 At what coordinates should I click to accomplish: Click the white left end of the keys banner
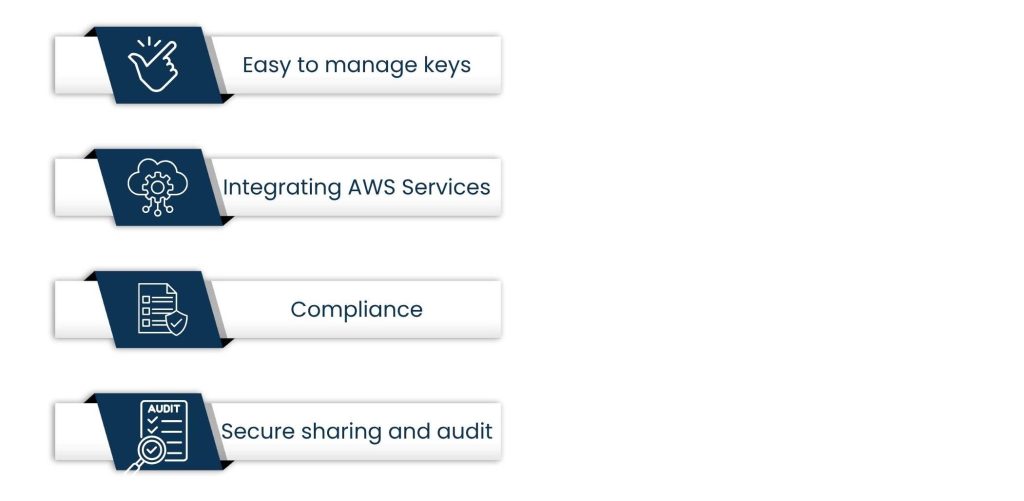[73, 65]
